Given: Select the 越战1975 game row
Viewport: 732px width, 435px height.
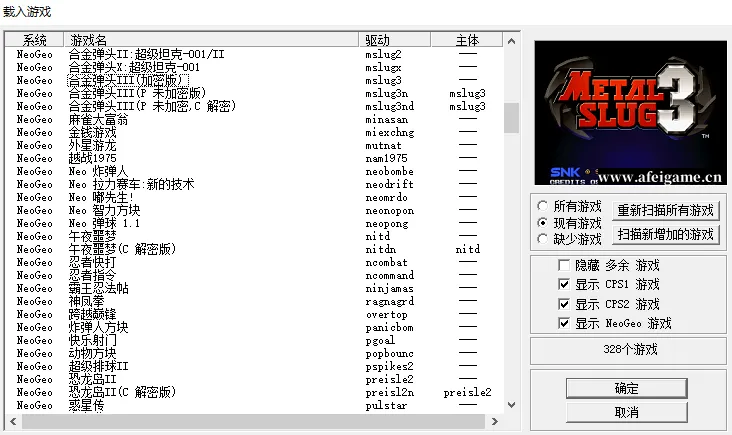Looking at the screenshot, I should pos(92,158).
